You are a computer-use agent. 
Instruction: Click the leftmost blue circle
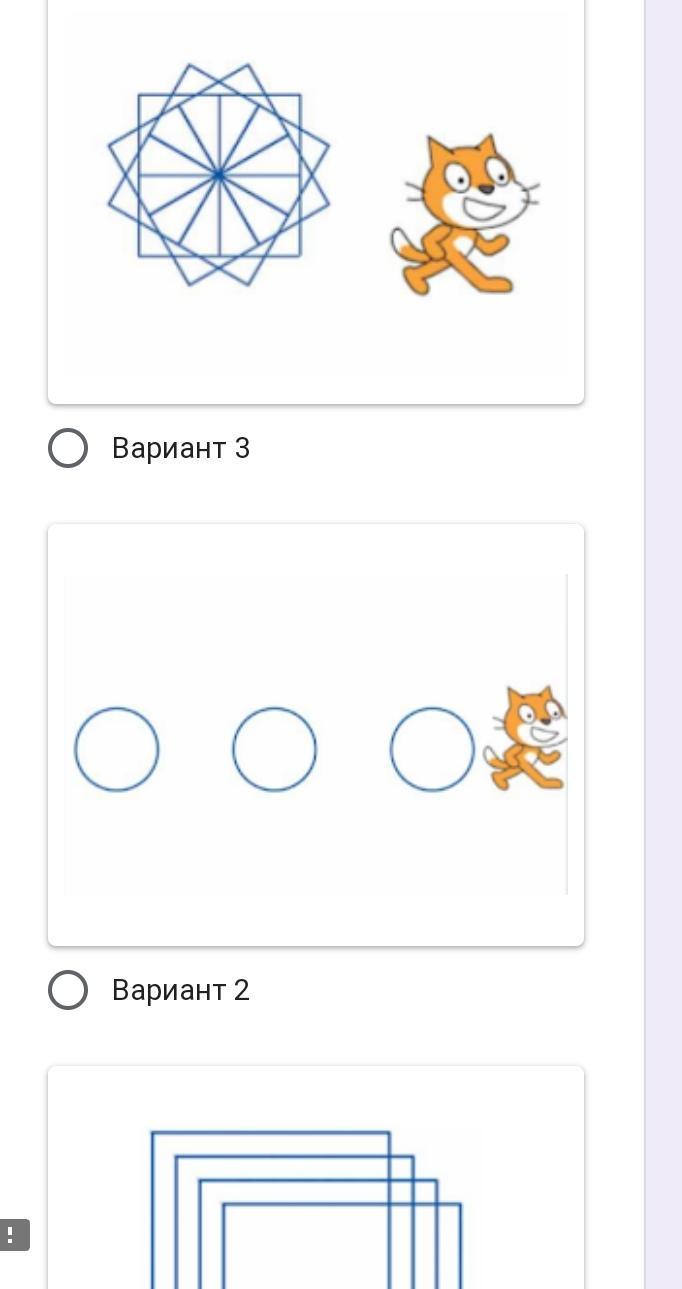[x=117, y=749]
